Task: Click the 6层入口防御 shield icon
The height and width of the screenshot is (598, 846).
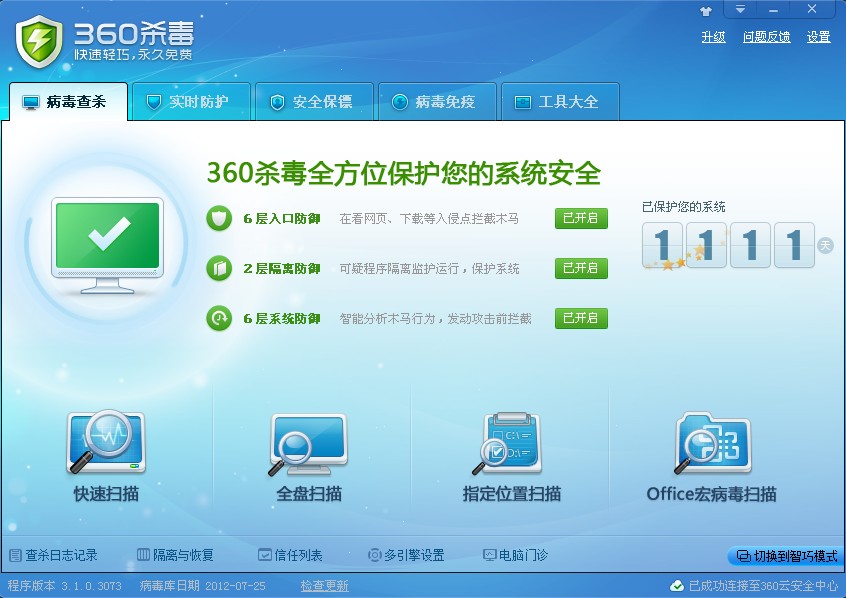Action: 219,219
